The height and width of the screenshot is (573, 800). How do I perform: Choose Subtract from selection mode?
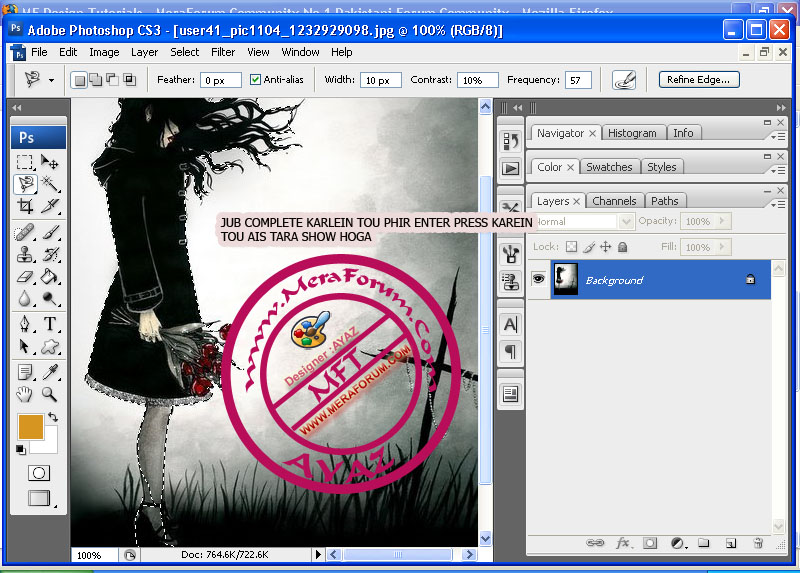pos(112,80)
